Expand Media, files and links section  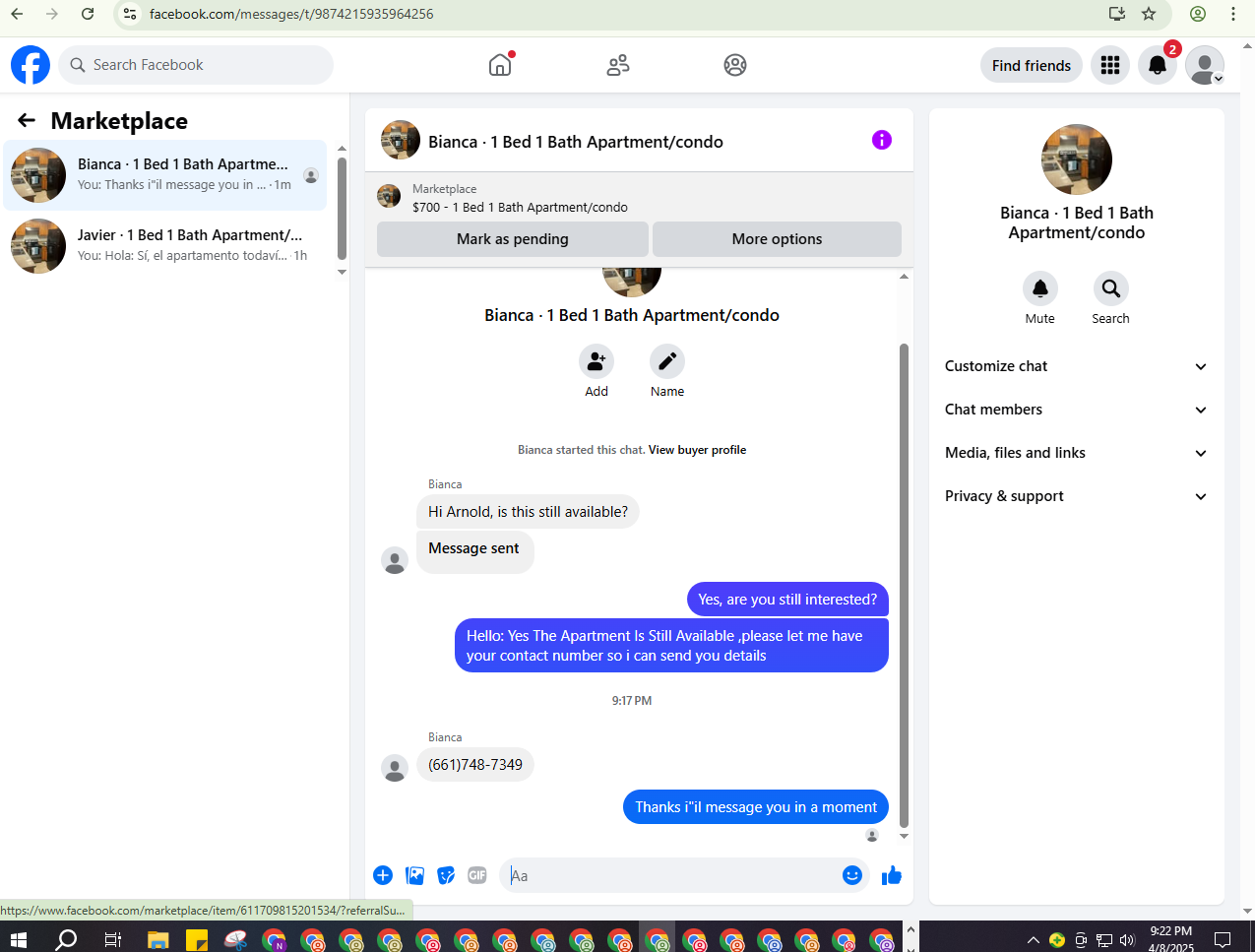click(1077, 453)
